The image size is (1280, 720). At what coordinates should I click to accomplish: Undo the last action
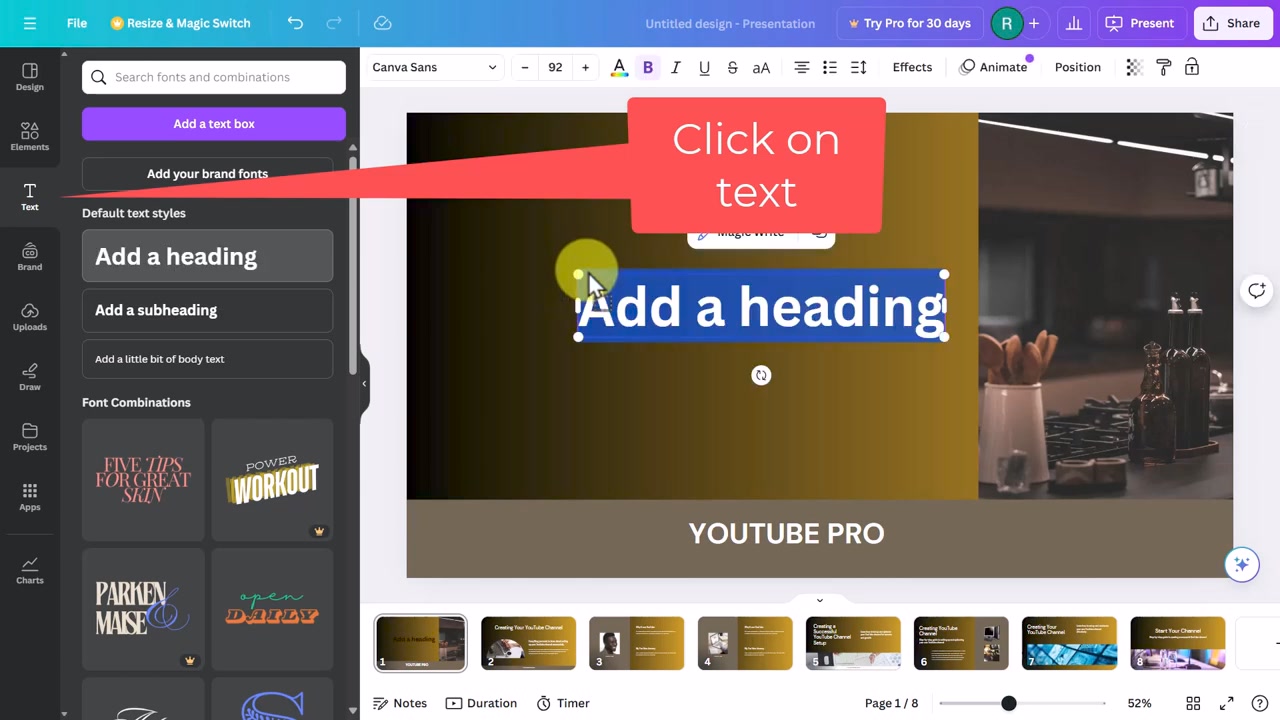click(295, 23)
